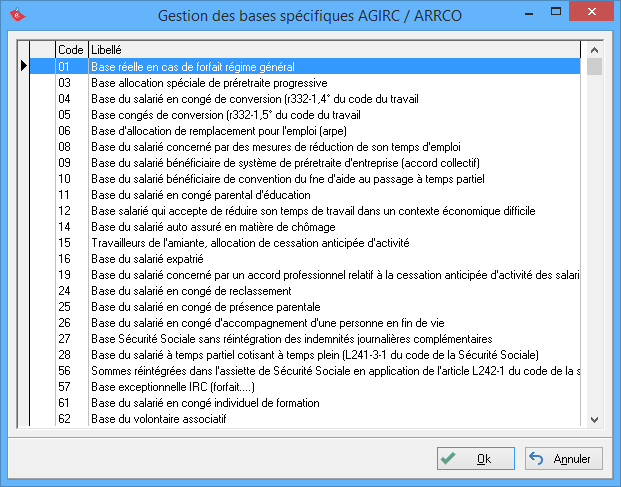Click the row indicator arrow beside code 01

click(x=23, y=66)
